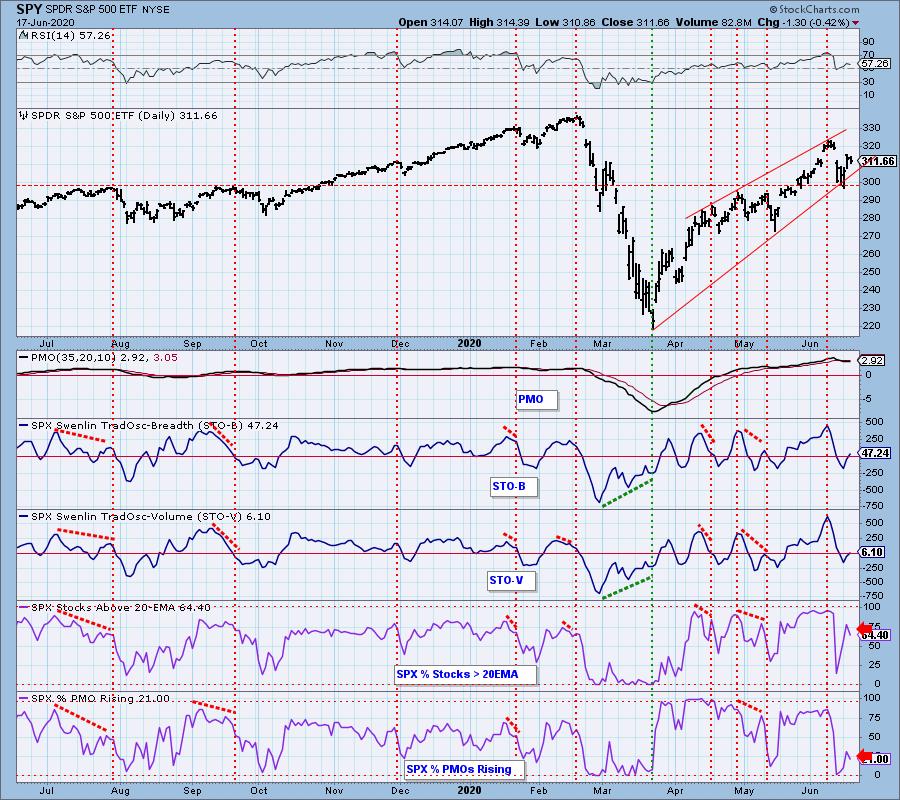Click the 6.10 STO-V value tag

[872, 552]
